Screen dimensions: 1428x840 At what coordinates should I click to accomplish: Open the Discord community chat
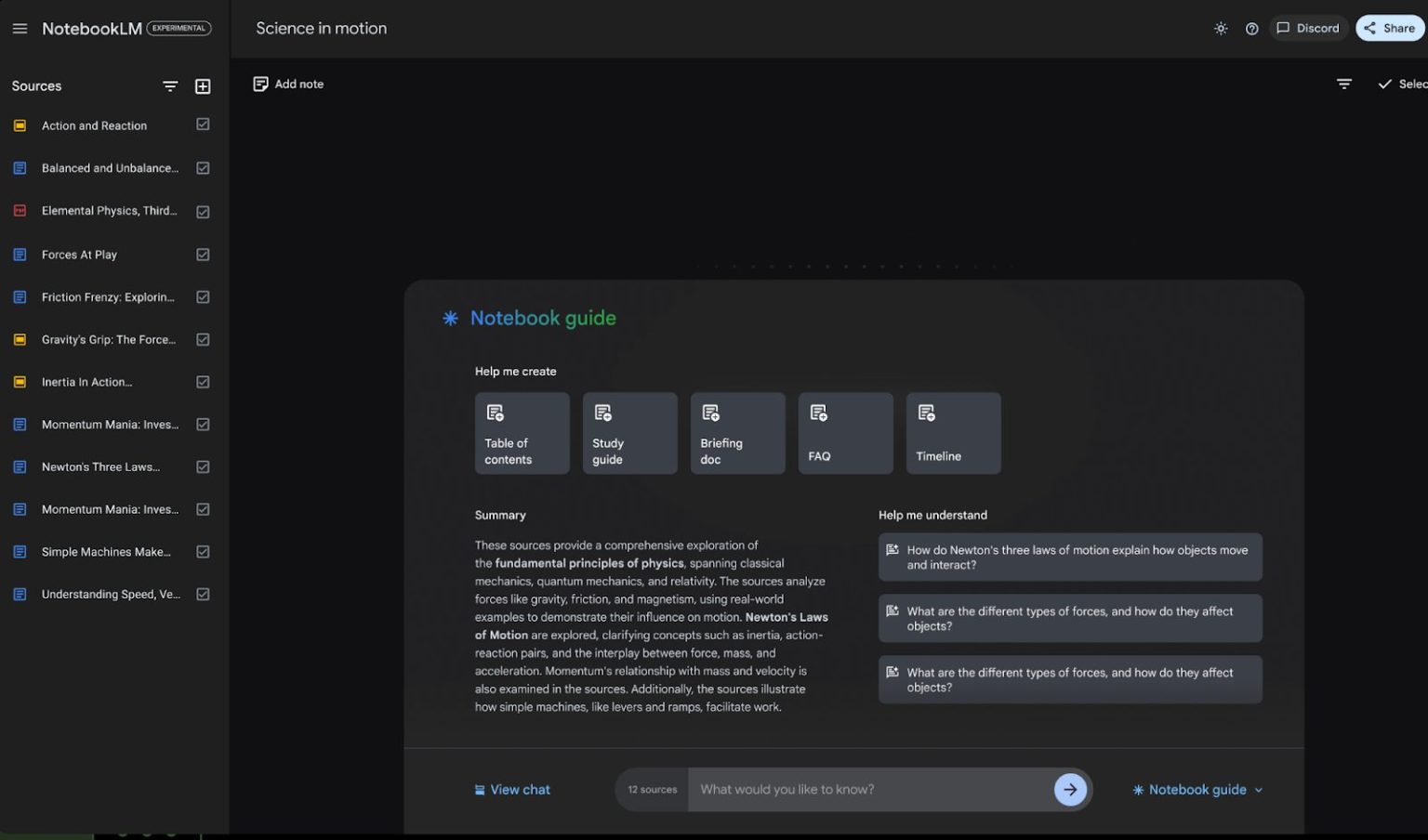(x=1308, y=28)
